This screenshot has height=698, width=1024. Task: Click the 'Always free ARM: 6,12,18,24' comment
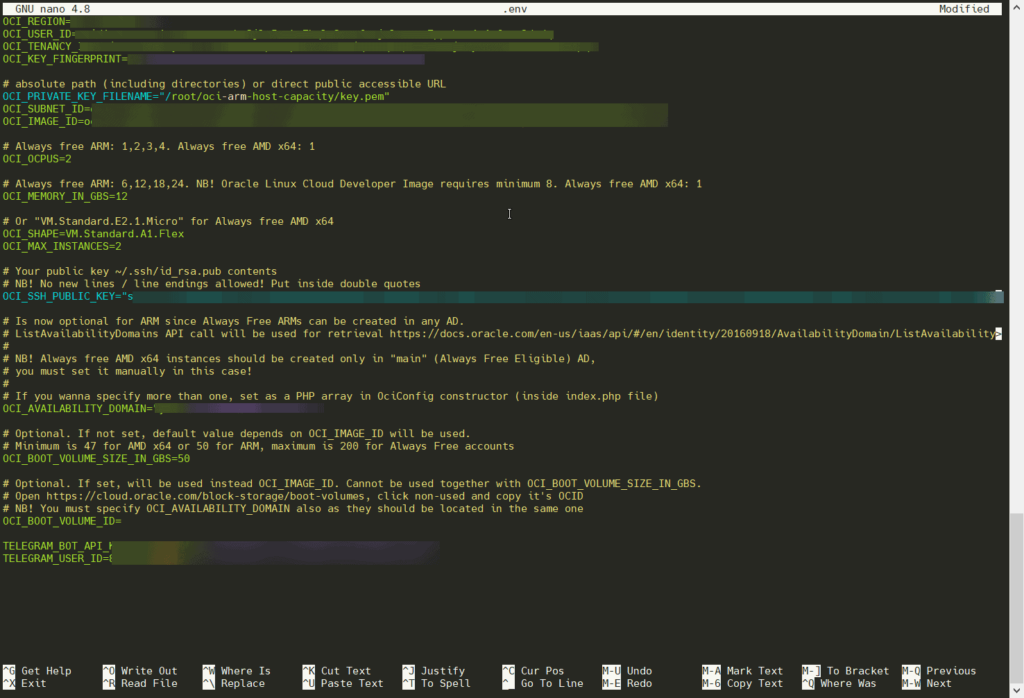[352, 184]
